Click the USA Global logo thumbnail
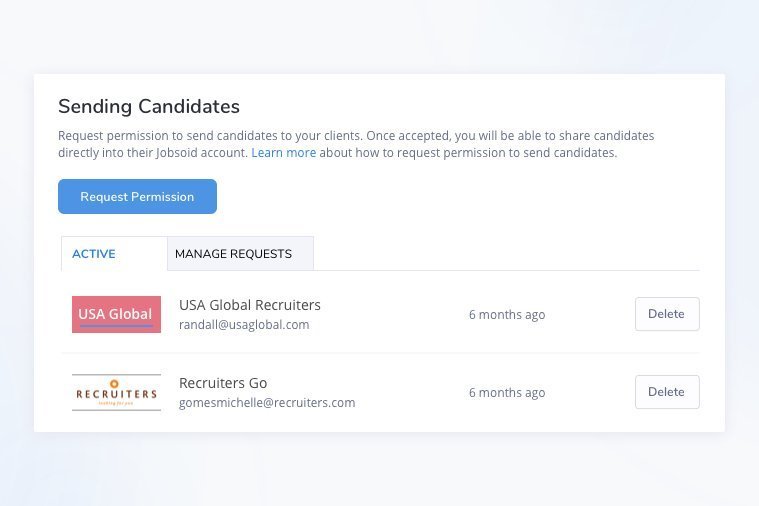The image size is (759, 506). (116, 314)
